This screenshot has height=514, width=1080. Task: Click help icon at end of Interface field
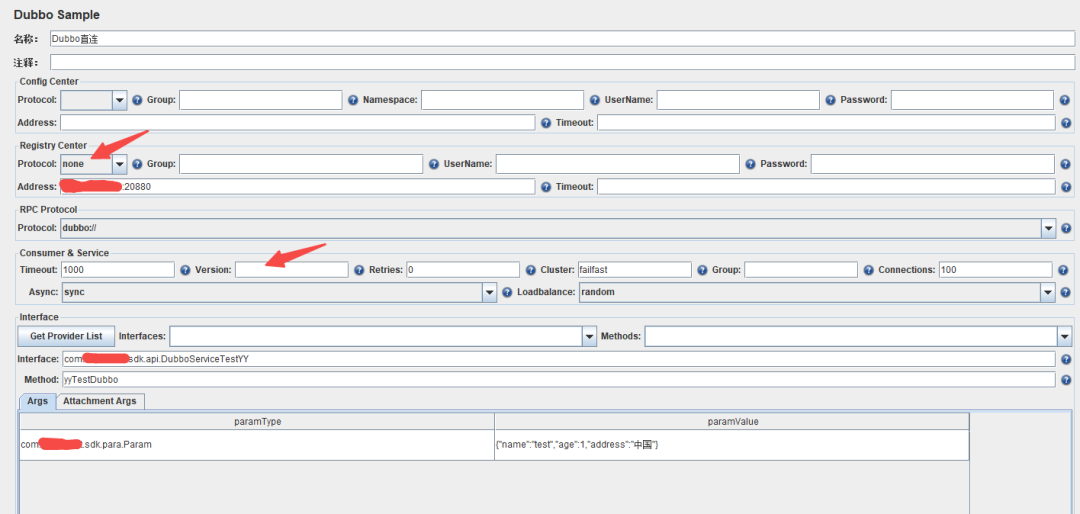[x=1066, y=359]
